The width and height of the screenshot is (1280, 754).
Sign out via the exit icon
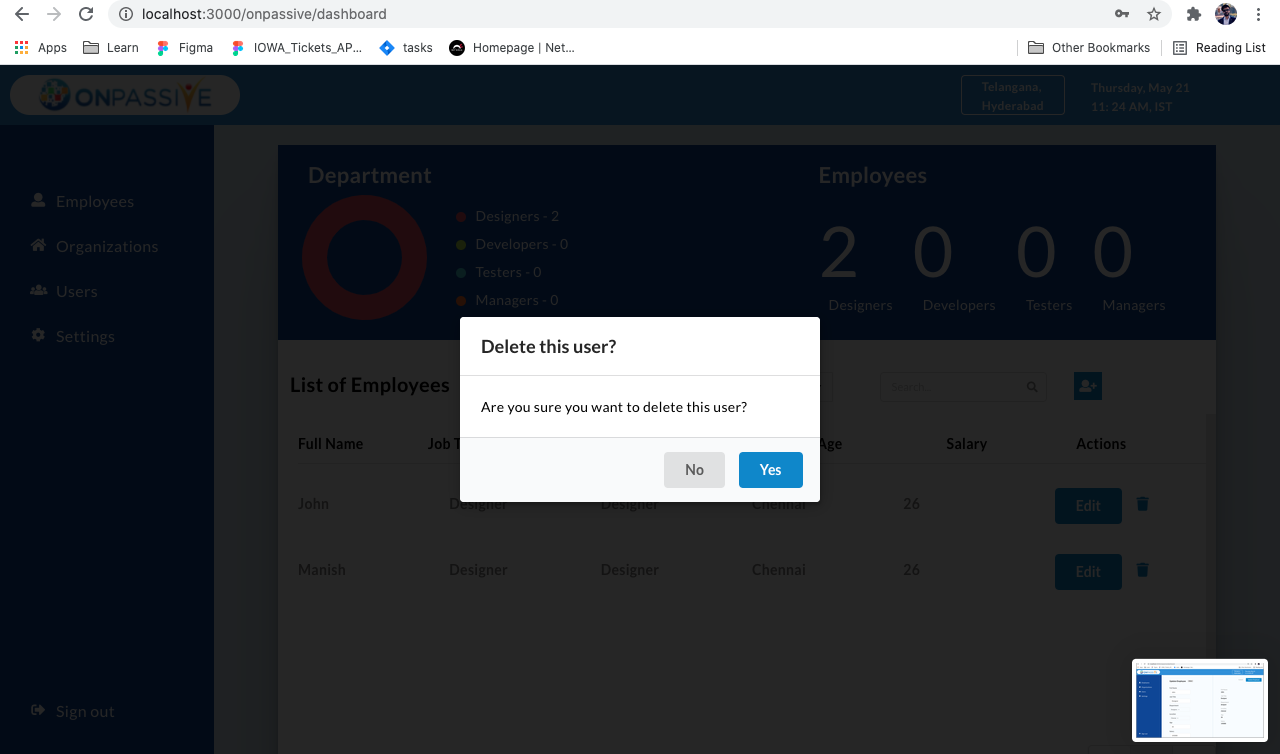[x=36, y=710]
